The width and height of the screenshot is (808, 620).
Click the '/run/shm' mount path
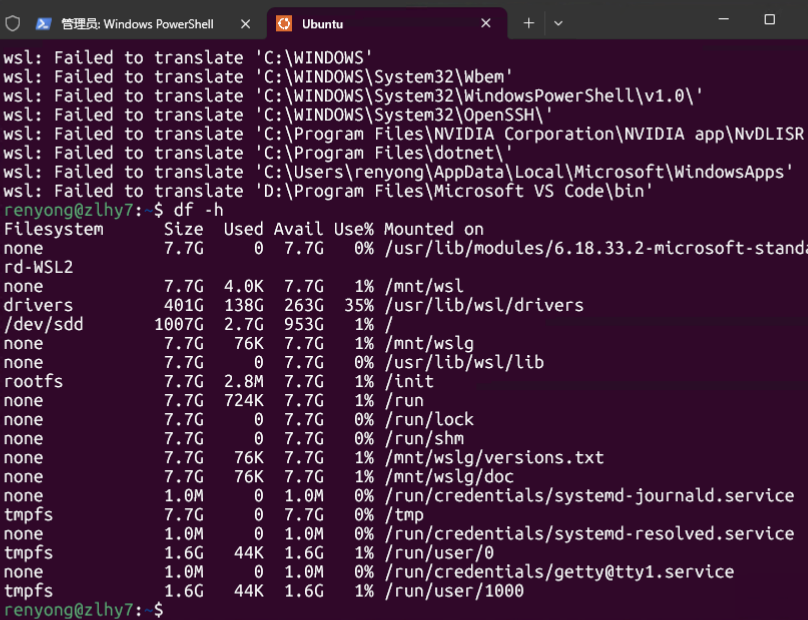[424, 439]
